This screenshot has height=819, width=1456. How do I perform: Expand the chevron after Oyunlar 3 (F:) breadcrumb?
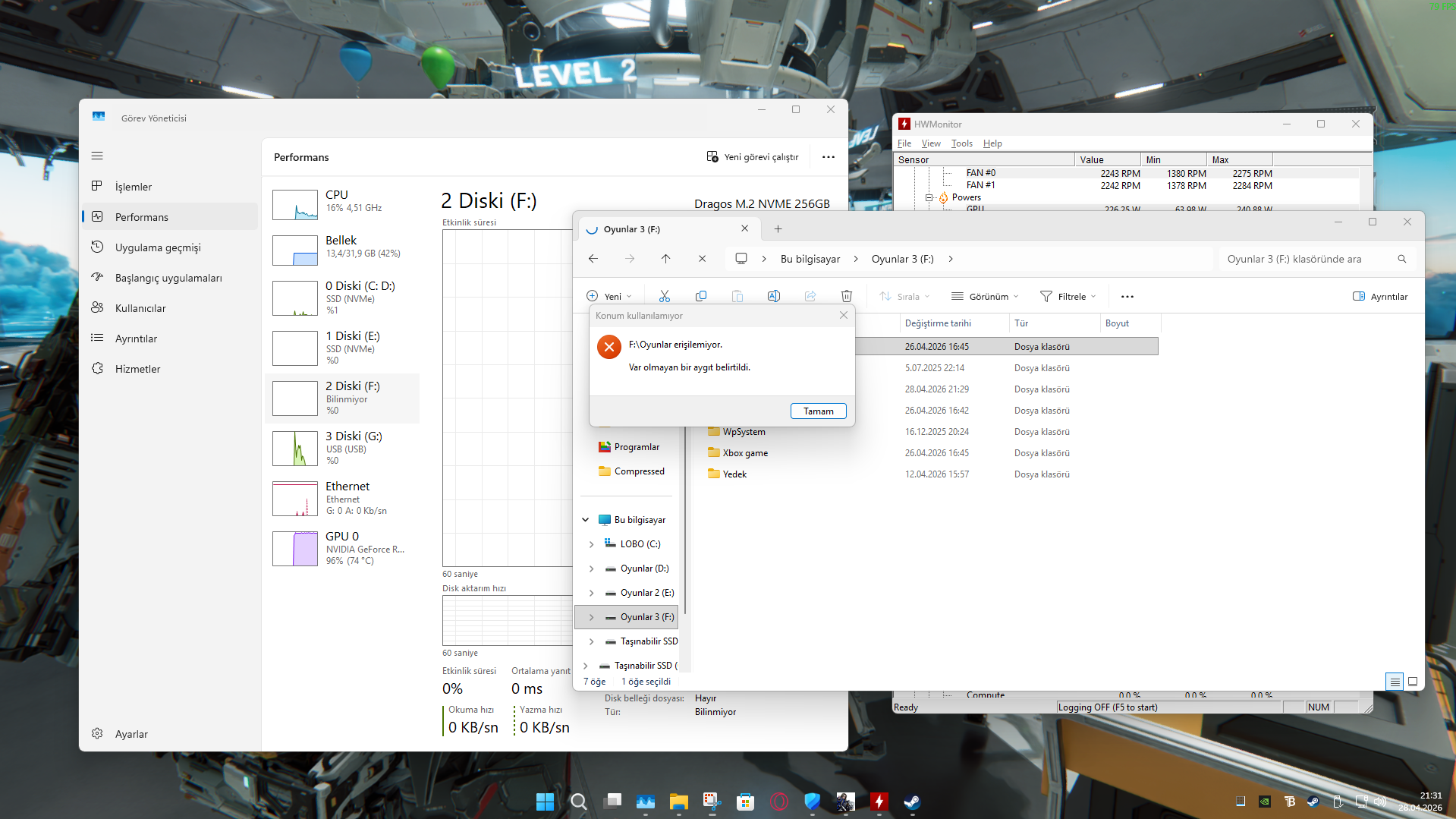pyautogui.click(x=950, y=259)
